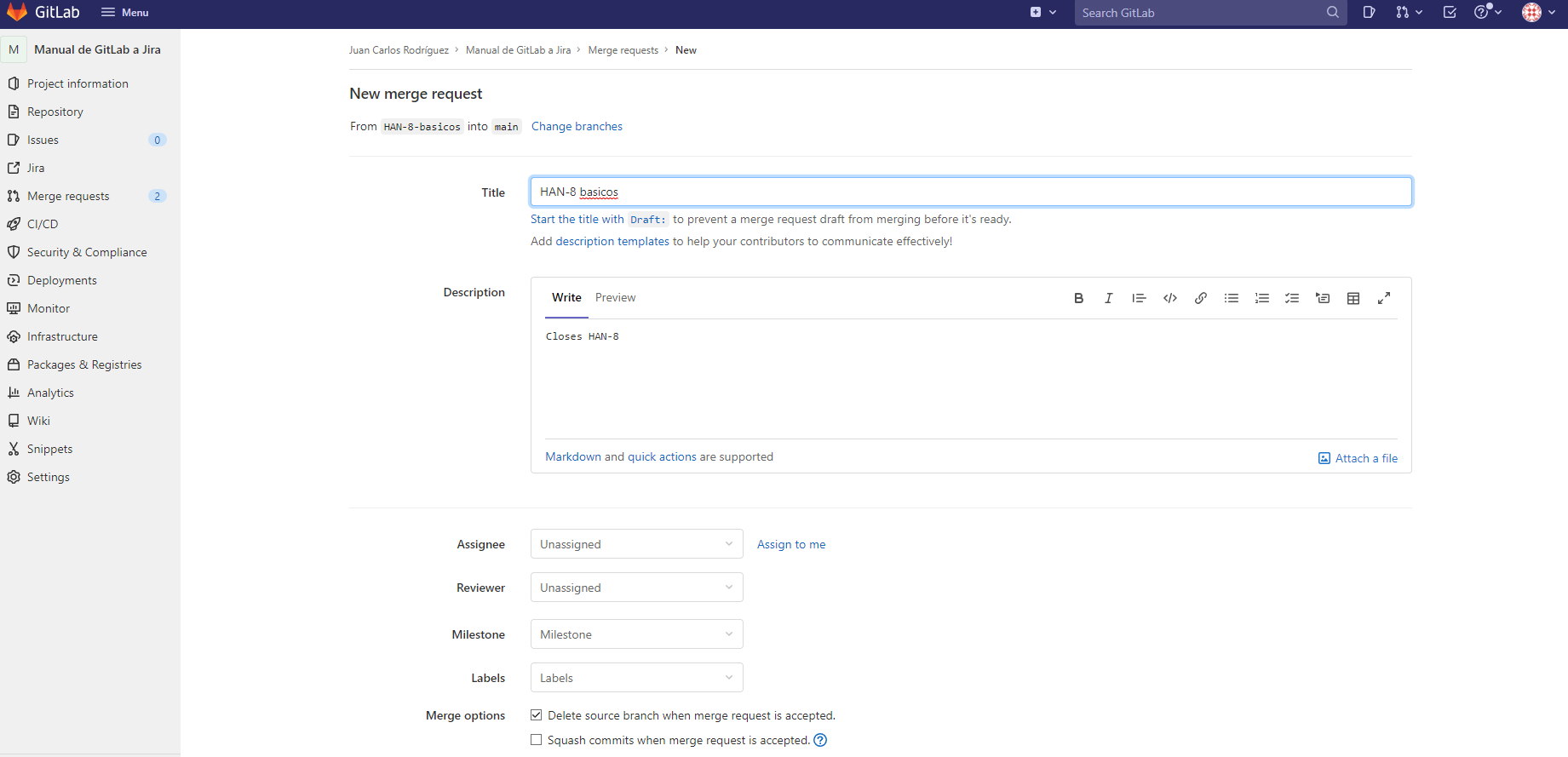This screenshot has width=1568, height=757.
Task: Open the Assignee dropdown
Action: pyautogui.click(x=636, y=544)
